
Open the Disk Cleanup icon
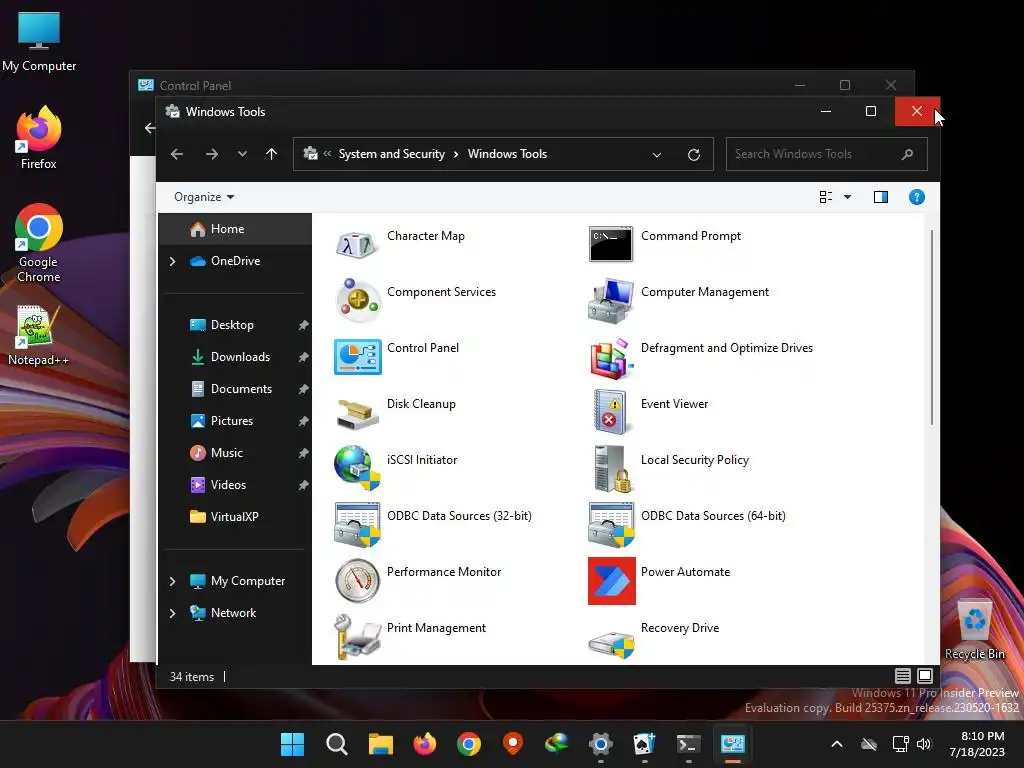click(357, 414)
